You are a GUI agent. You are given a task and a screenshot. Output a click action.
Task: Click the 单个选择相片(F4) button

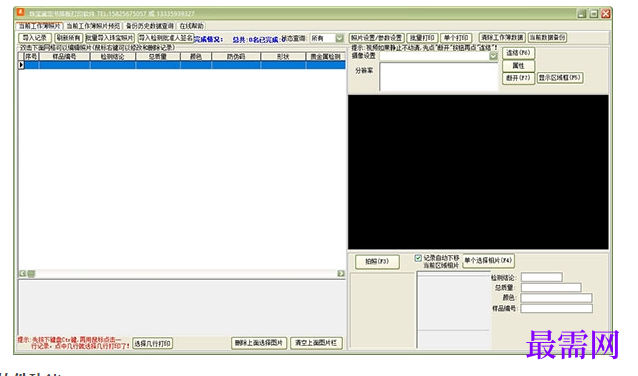pos(488,260)
